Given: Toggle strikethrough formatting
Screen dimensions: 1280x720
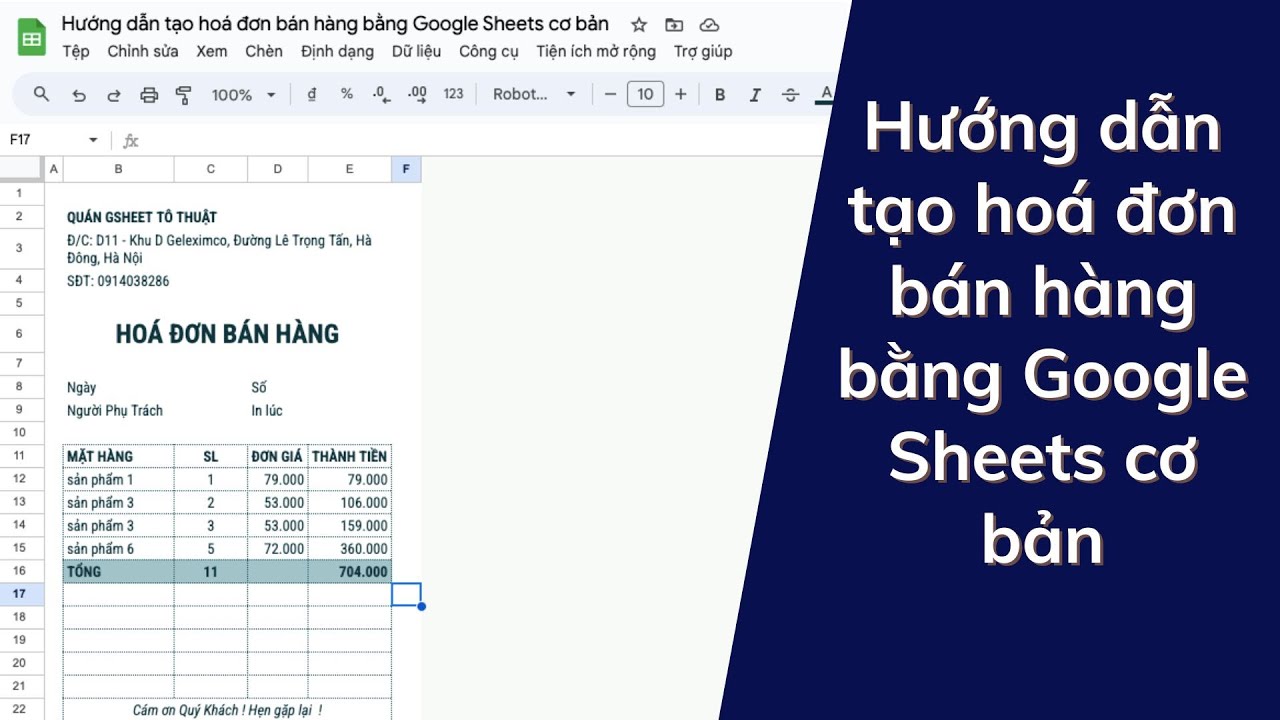Looking at the screenshot, I should click(790, 95).
